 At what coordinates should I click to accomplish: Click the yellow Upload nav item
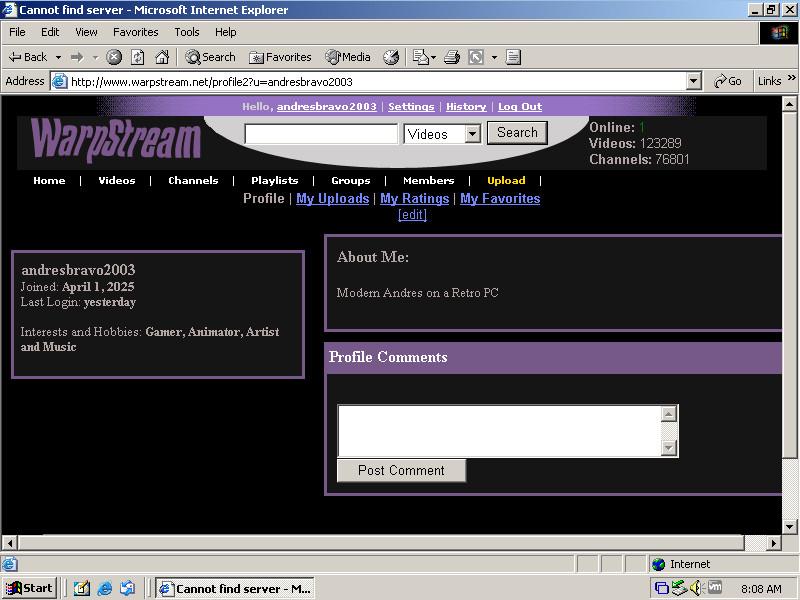tap(506, 181)
